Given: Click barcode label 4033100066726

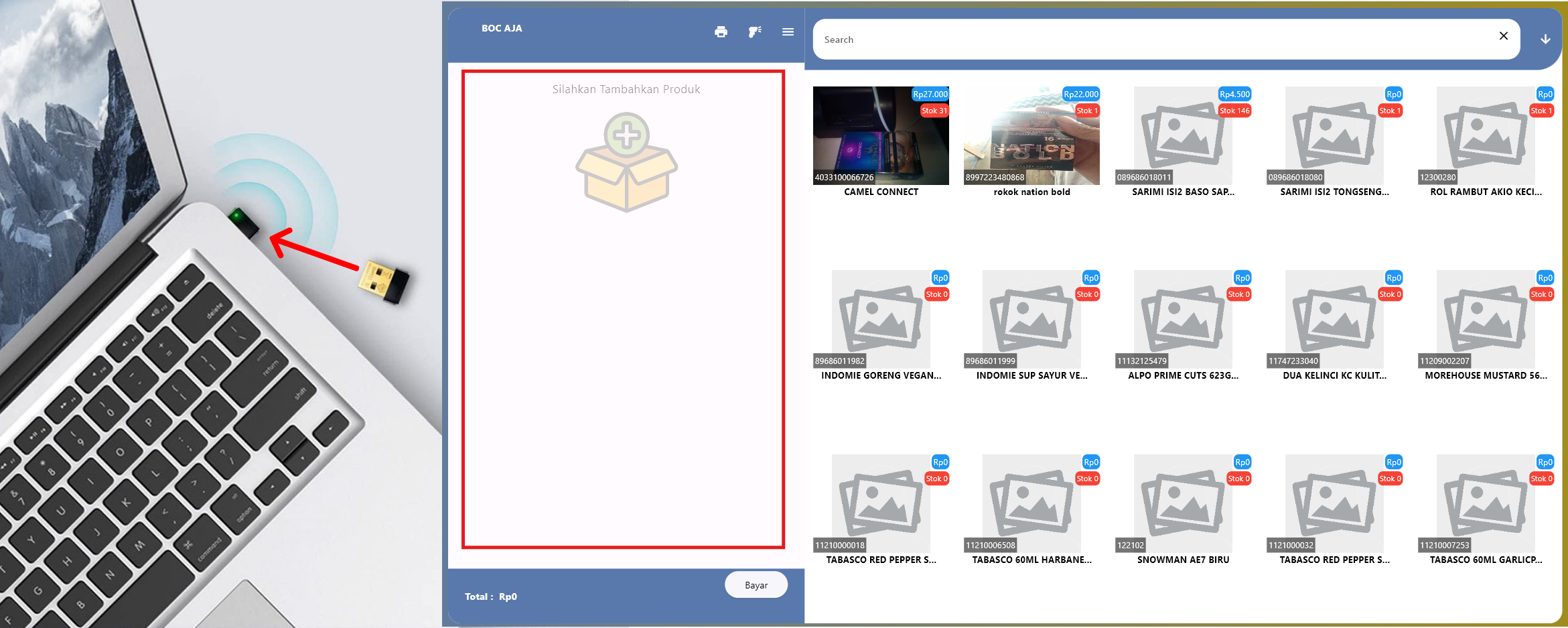Looking at the screenshot, I should click(x=844, y=178).
